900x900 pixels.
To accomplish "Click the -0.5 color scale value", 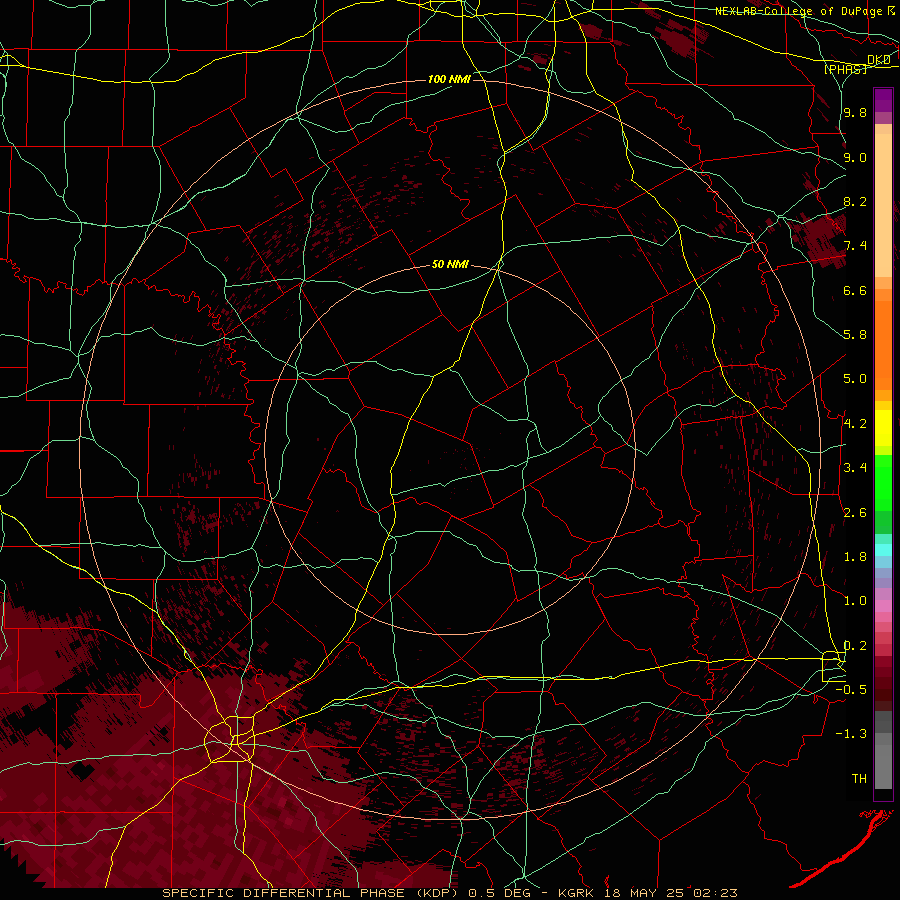I will pyautogui.click(x=852, y=690).
